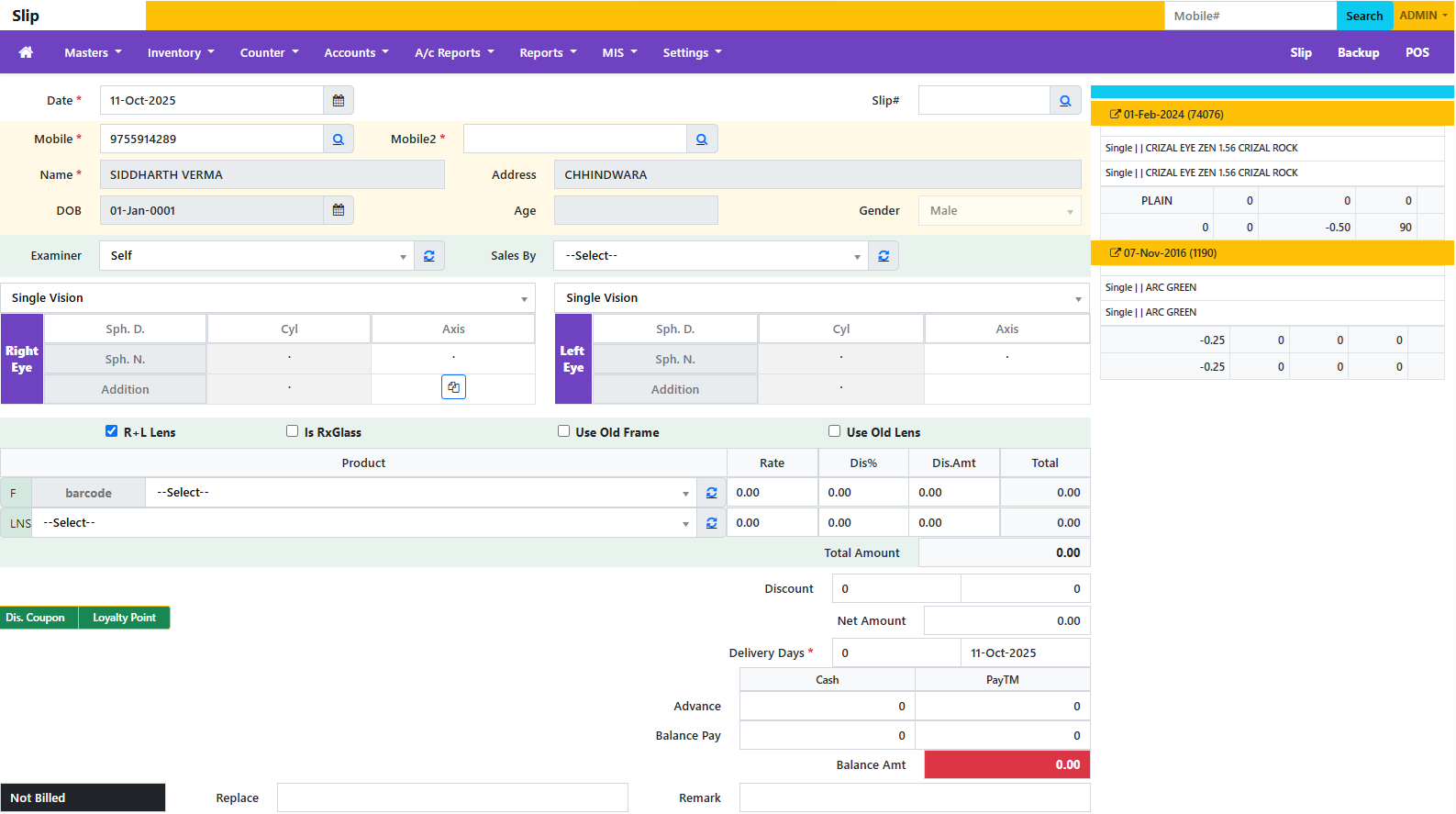Click the Dis. Coupon button
The height and width of the screenshot is (814, 1456).
point(36,619)
